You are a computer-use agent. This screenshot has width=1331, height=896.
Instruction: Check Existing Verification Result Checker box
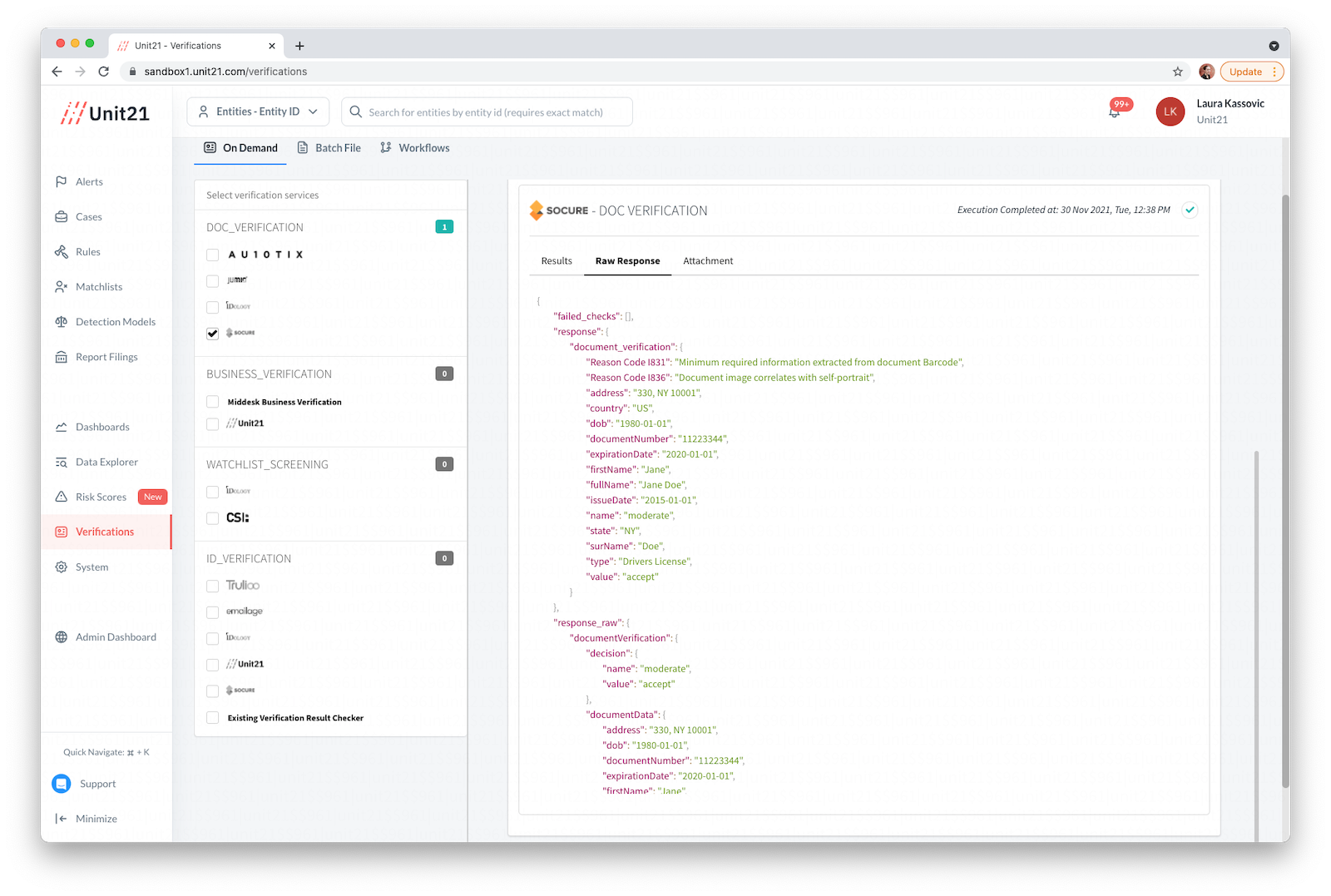[x=213, y=718]
